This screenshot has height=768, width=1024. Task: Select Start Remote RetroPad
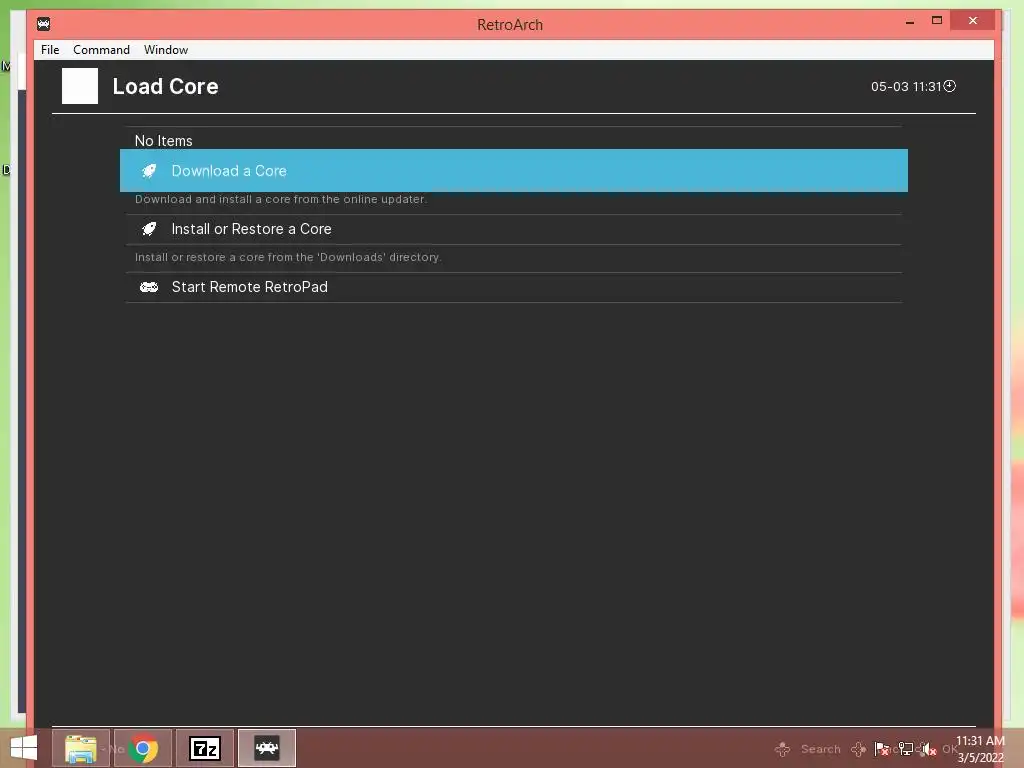pyautogui.click(x=513, y=287)
